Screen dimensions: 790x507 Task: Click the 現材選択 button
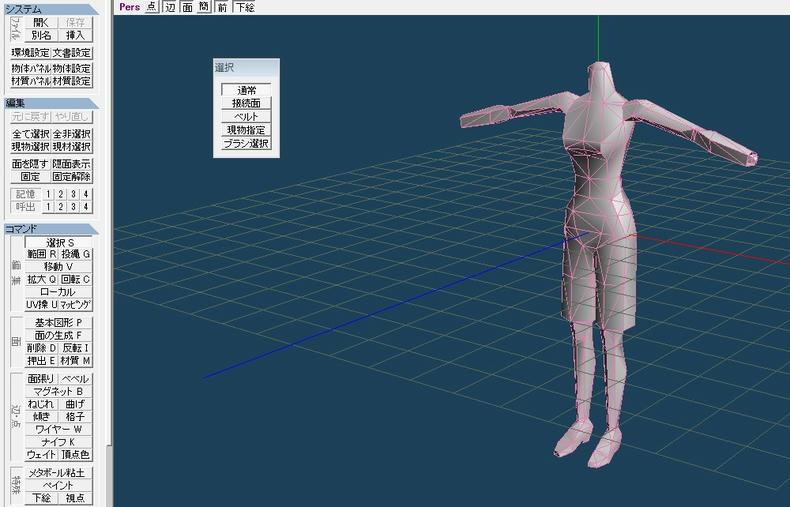tap(72, 147)
